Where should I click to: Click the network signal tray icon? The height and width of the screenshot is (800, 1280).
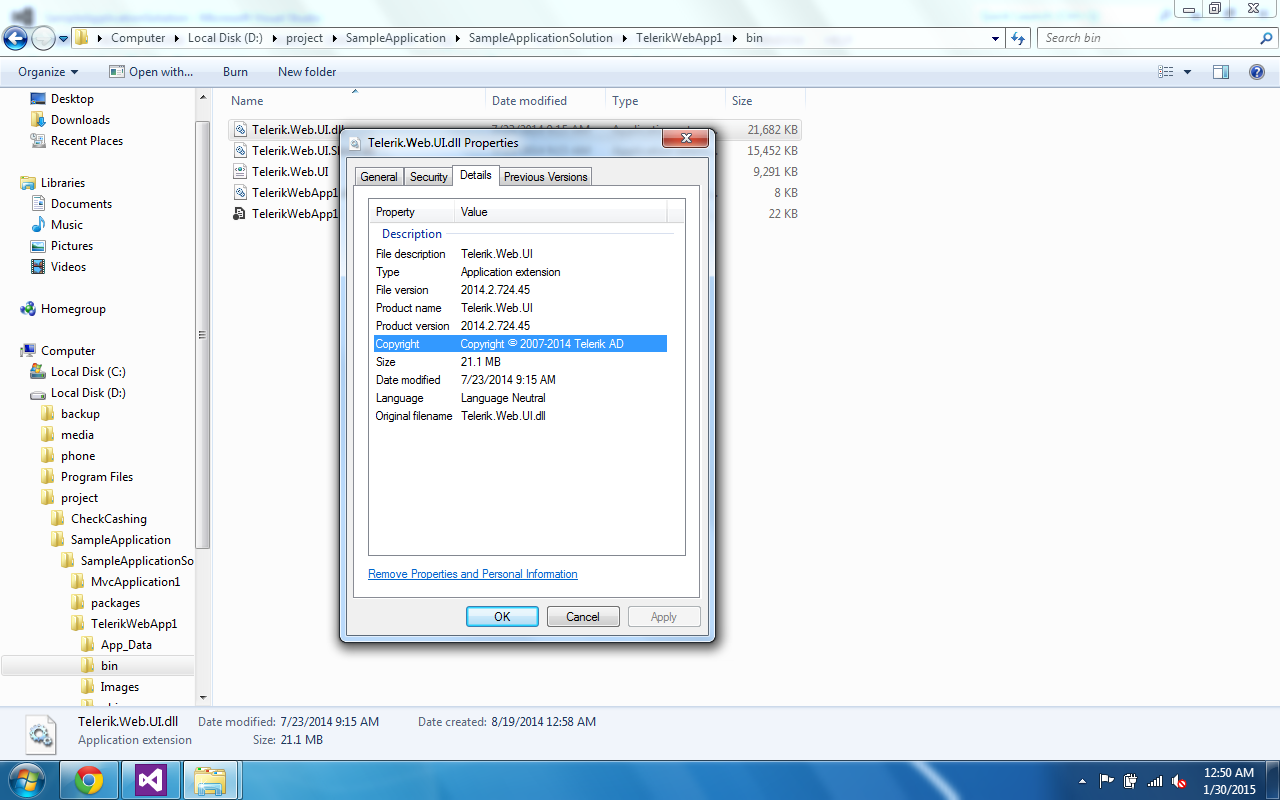tap(1155, 781)
